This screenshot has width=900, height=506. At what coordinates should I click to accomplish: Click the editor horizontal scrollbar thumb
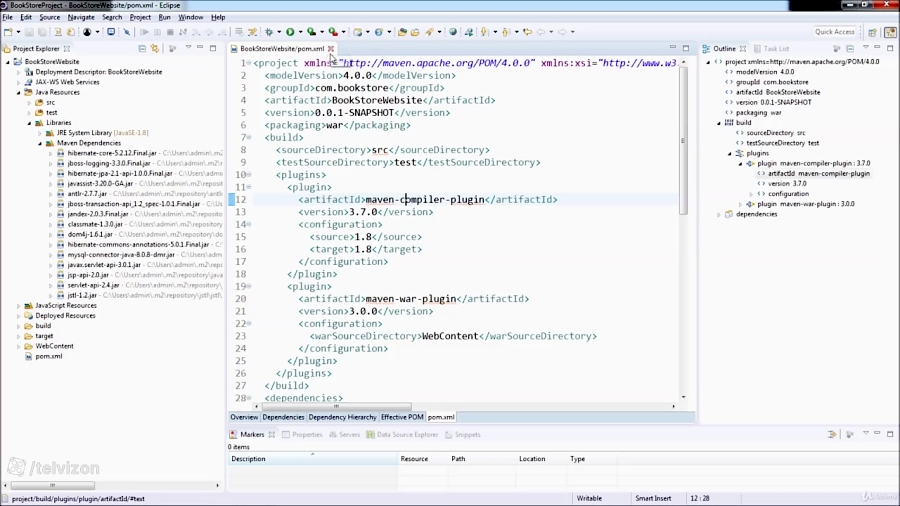click(x=336, y=406)
